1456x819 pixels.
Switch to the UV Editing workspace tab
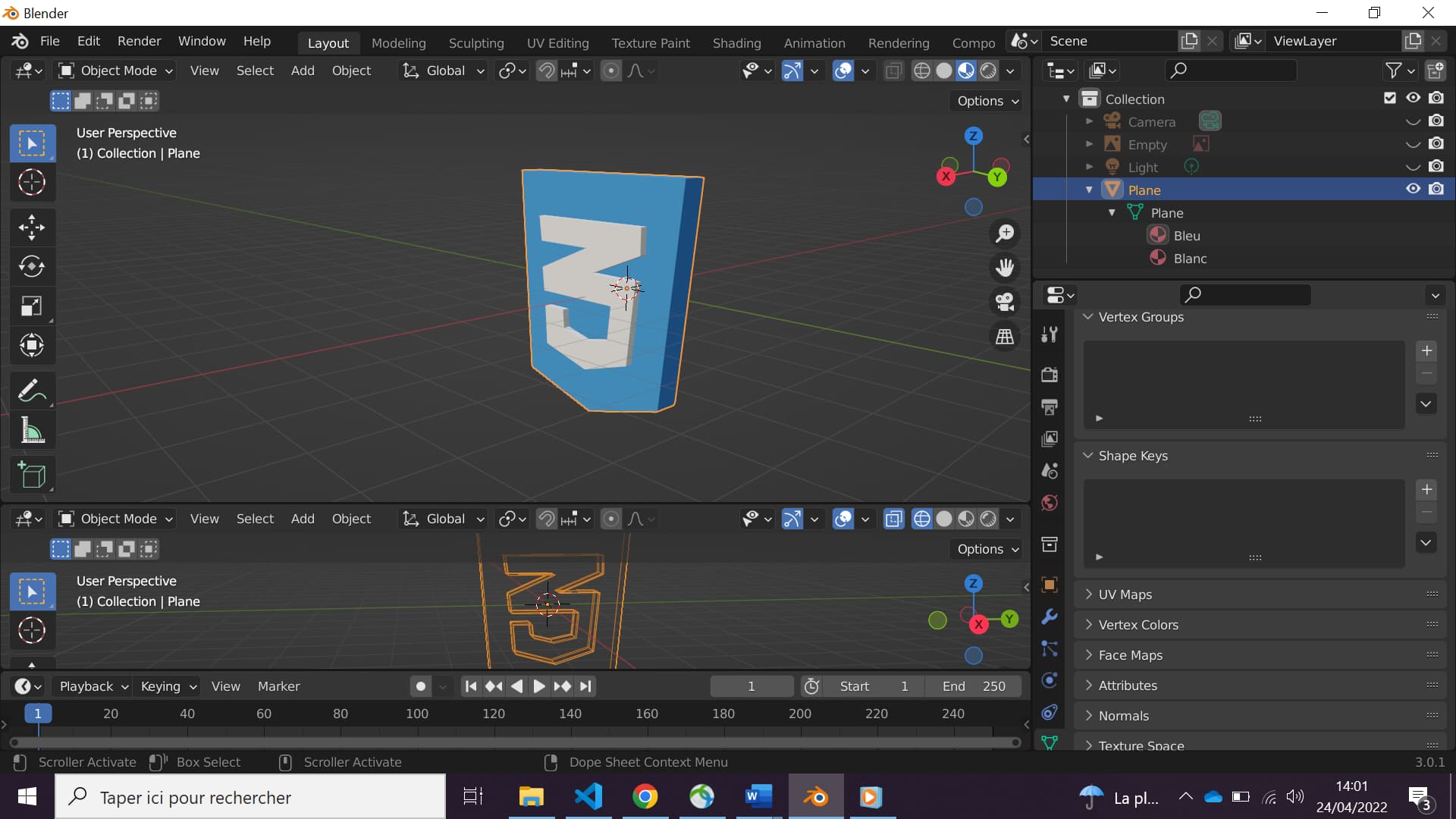tap(557, 42)
